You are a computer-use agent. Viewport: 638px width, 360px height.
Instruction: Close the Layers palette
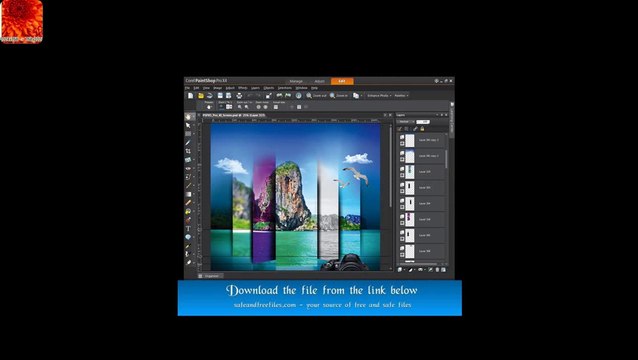pos(446,115)
